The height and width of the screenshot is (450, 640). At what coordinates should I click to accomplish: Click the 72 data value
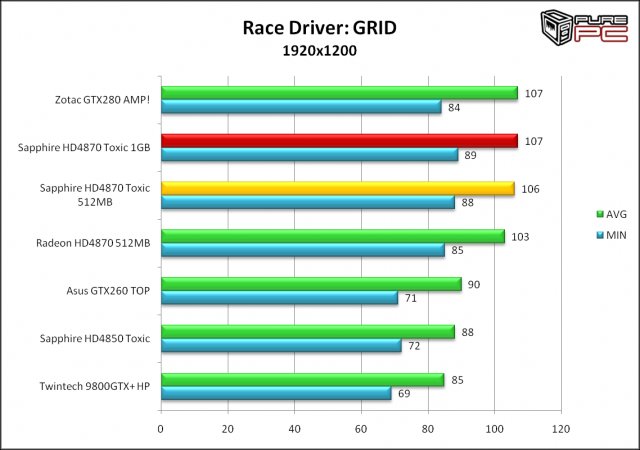414,346
